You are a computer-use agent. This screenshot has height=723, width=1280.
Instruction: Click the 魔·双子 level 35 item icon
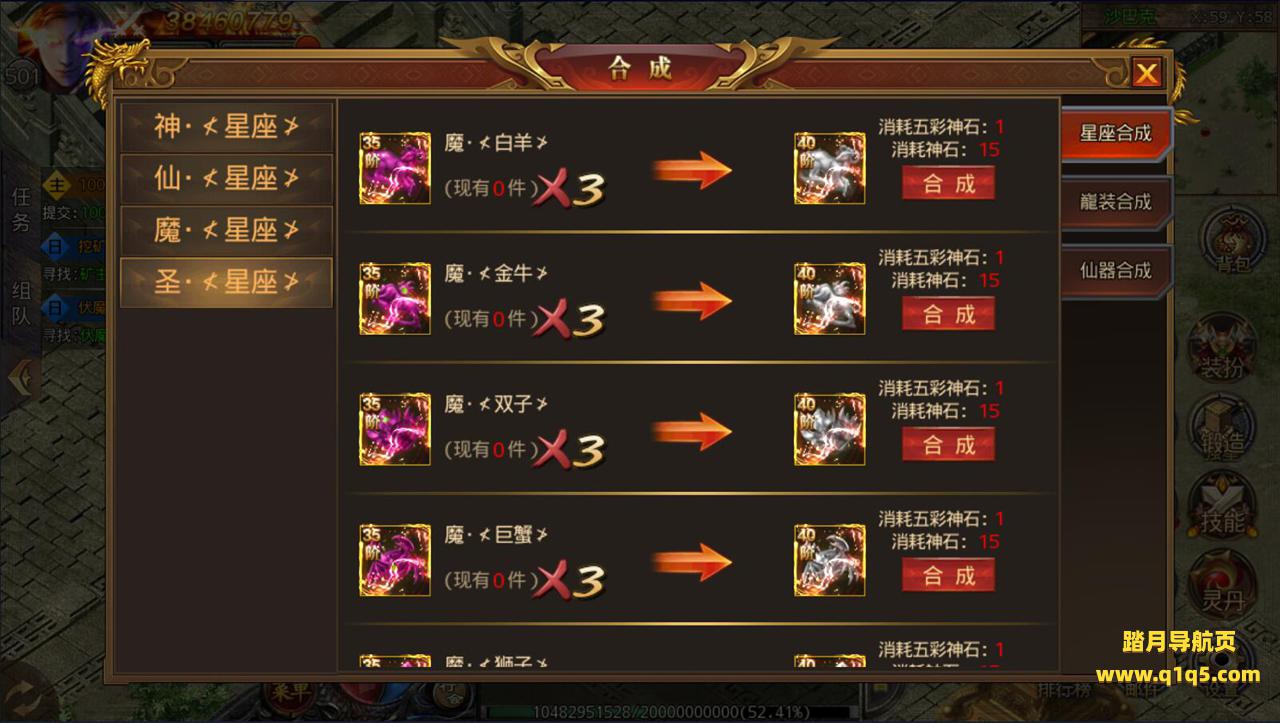pos(395,429)
